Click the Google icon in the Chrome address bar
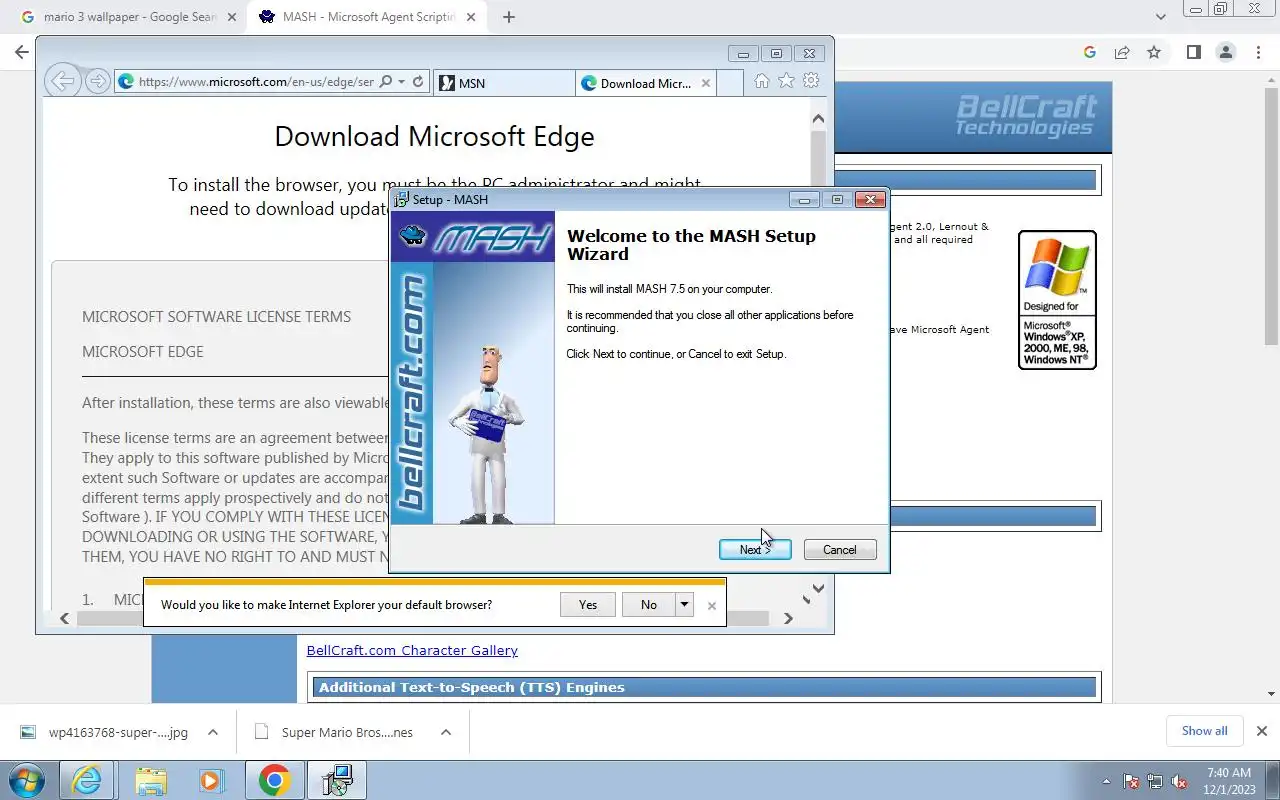Viewport: 1280px width, 800px height. (x=1090, y=52)
